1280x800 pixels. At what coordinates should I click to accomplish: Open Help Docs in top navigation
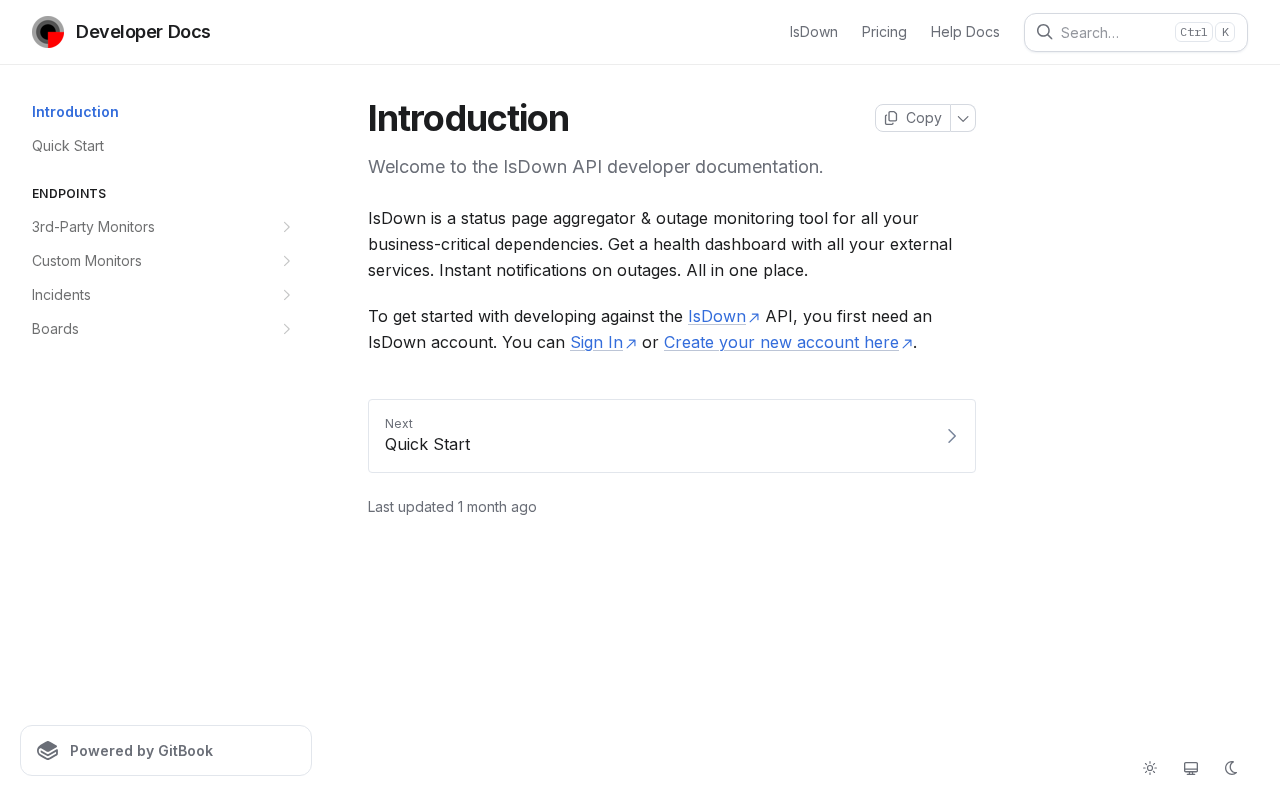pyautogui.click(x=965, y=32)
